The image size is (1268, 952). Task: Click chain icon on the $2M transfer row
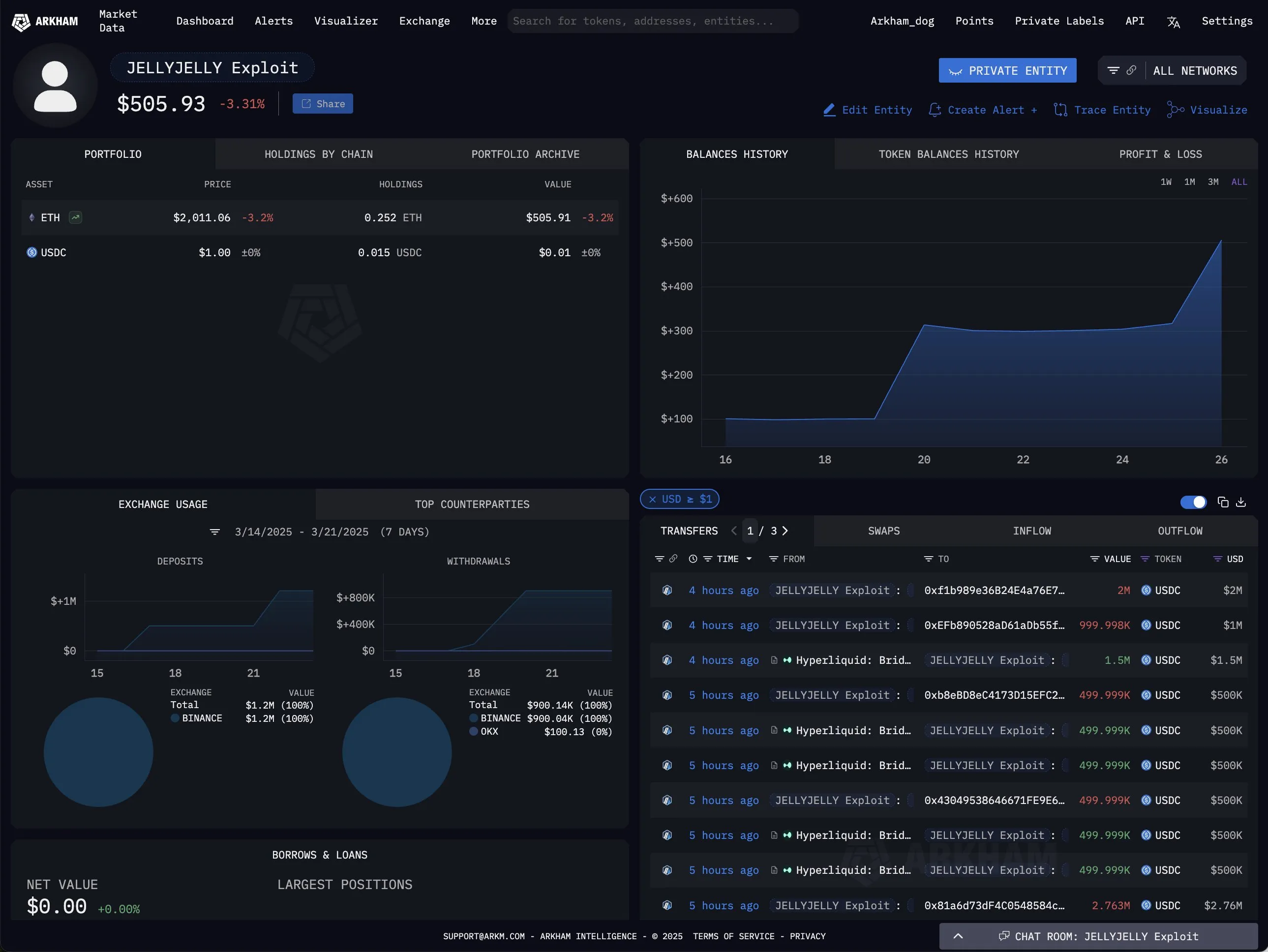coord(666,591)
